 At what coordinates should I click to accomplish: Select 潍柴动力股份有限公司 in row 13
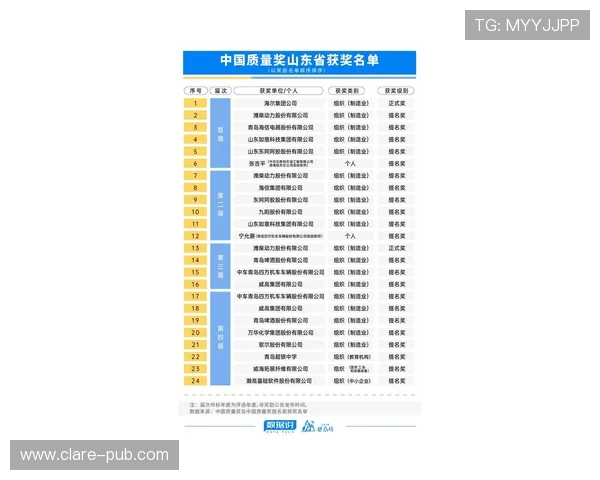tap(280, 248)
